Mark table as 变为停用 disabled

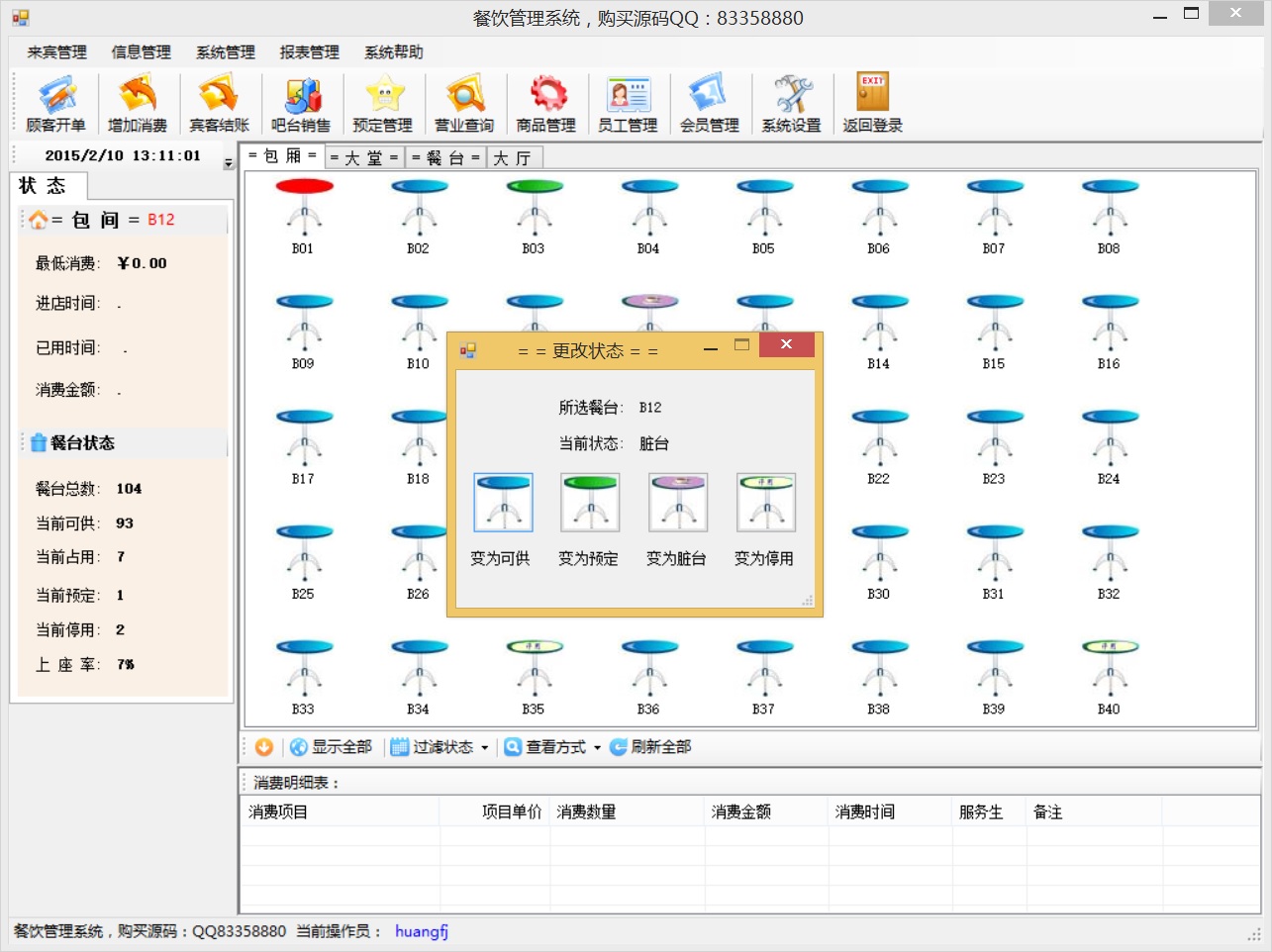click(765, 503)
